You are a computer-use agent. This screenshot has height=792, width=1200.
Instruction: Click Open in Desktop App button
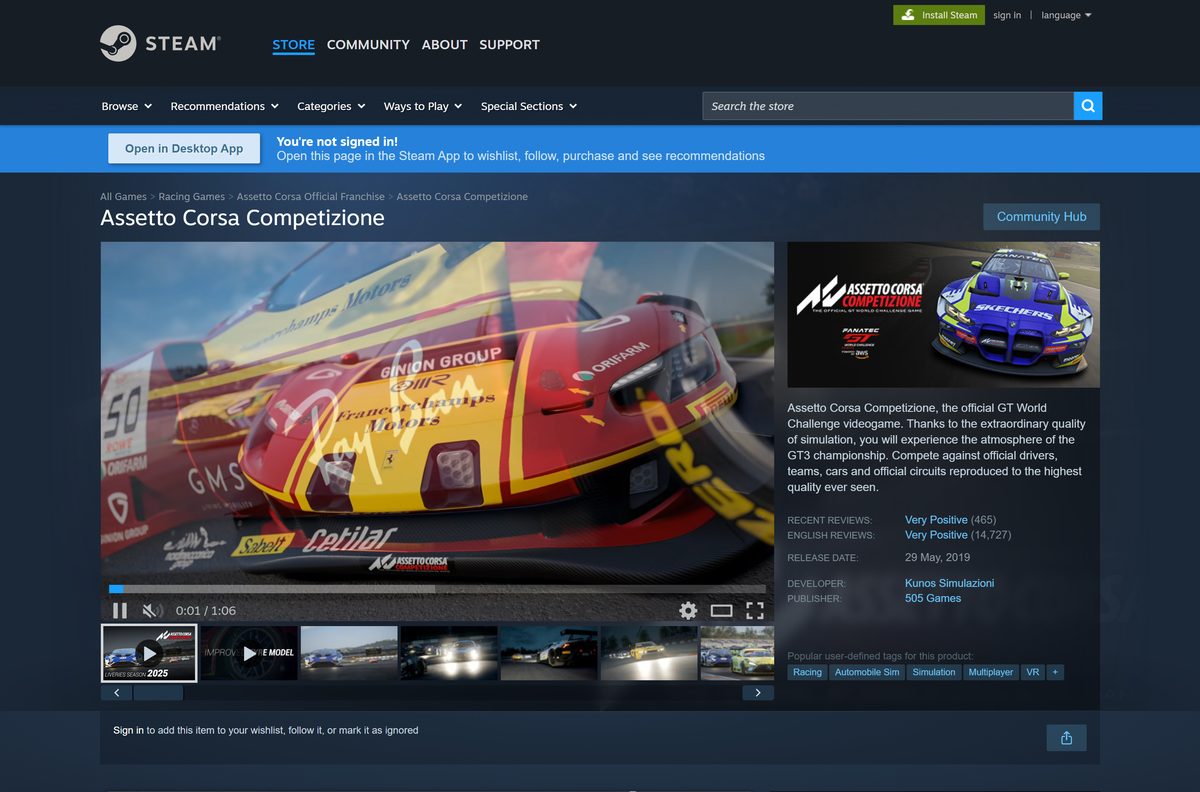coord(184,148)
